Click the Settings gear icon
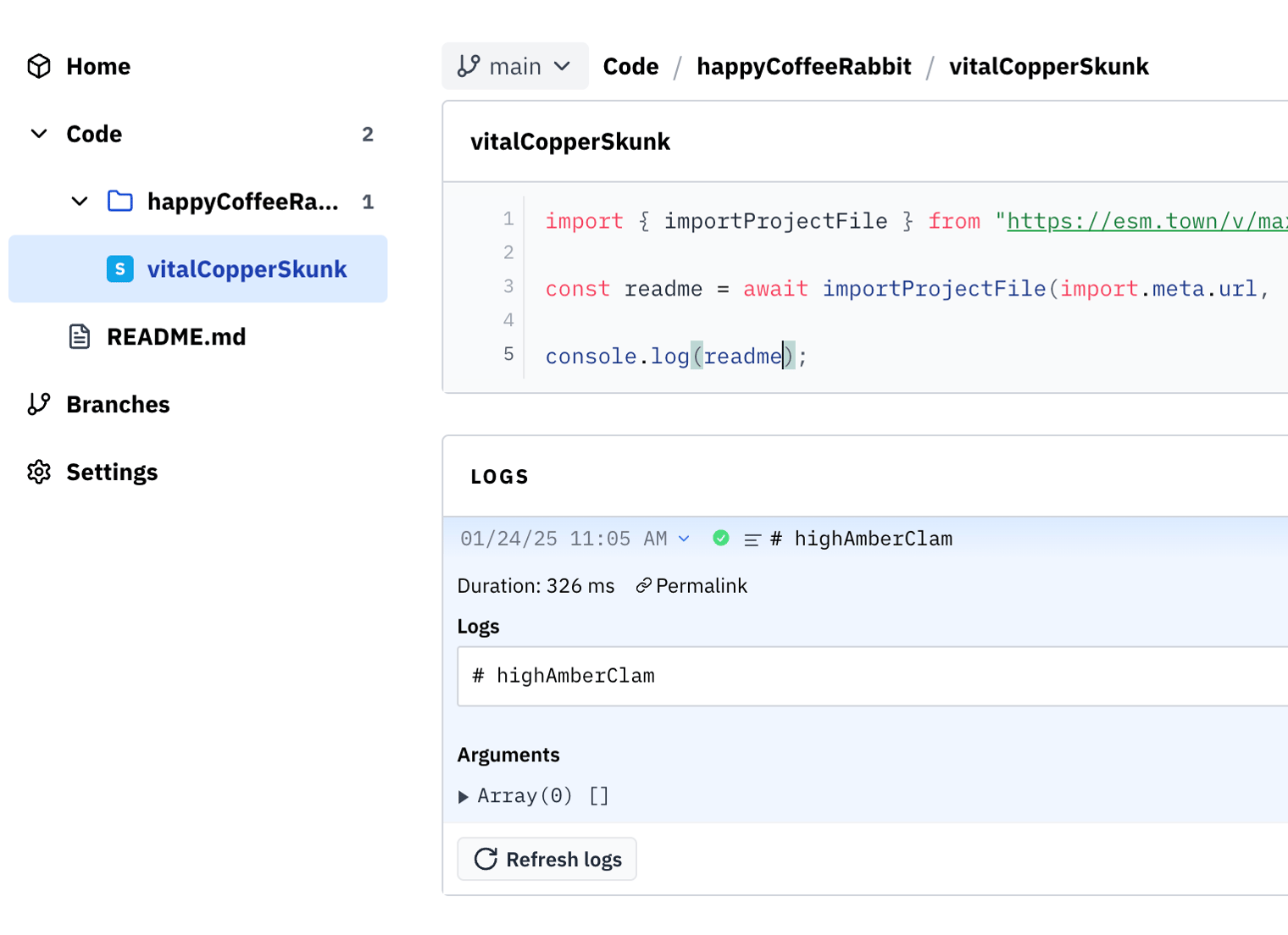This screenshot has width=1288, height=935. (39, 473)
